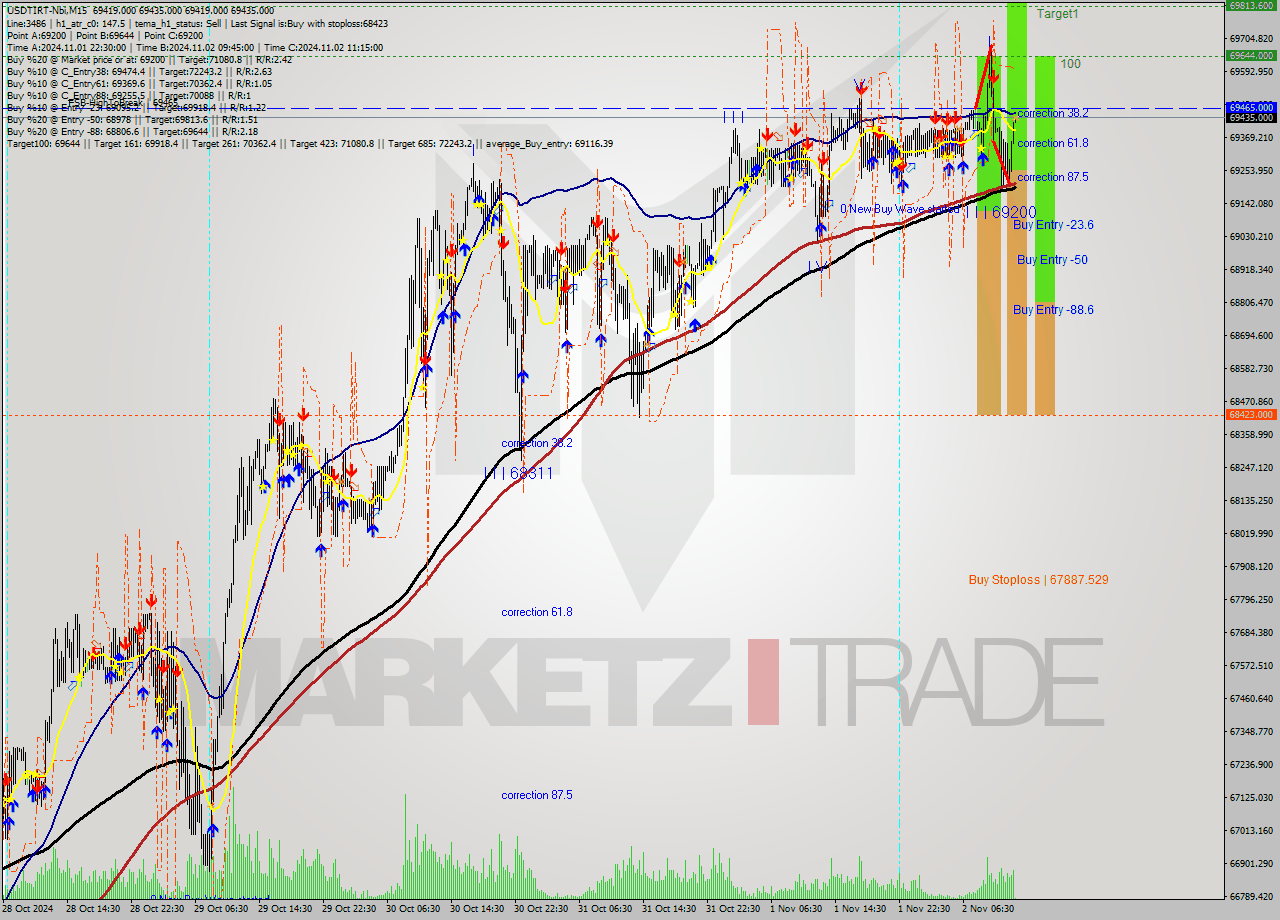Screen dimensions: 1280x920
Task: Click the 67796.250 price axis label
Action: coord(1251,599)
